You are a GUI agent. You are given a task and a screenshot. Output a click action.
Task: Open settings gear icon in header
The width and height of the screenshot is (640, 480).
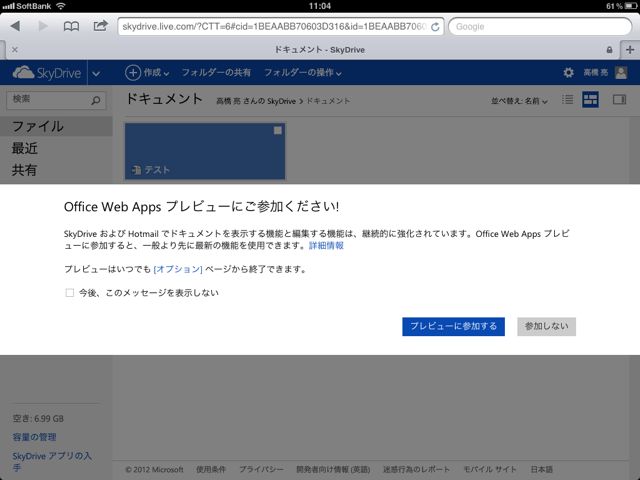568,73
